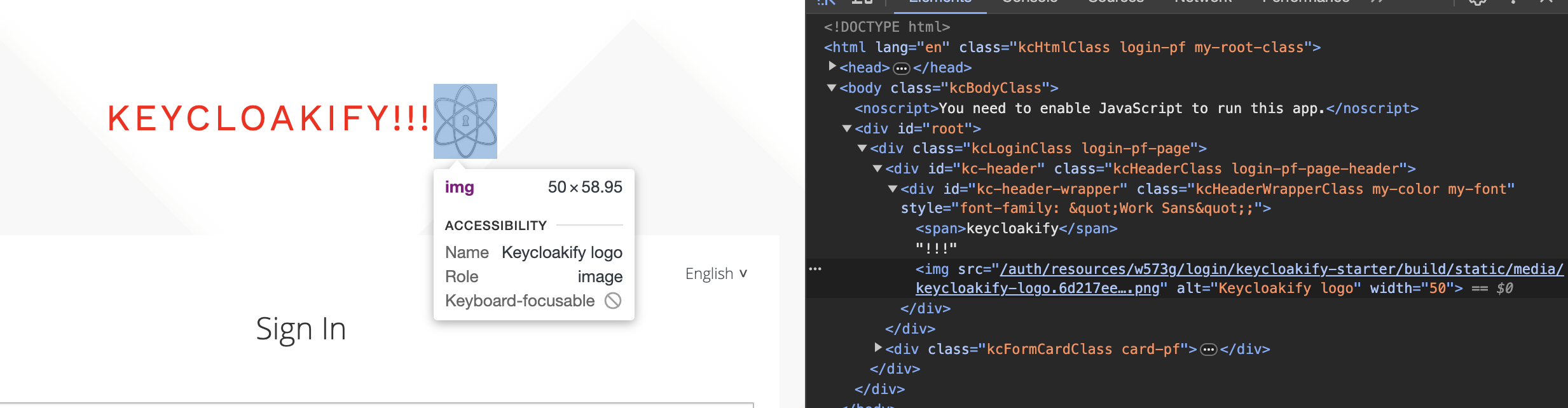Open DevTools settings gear

coord(1478,2)
